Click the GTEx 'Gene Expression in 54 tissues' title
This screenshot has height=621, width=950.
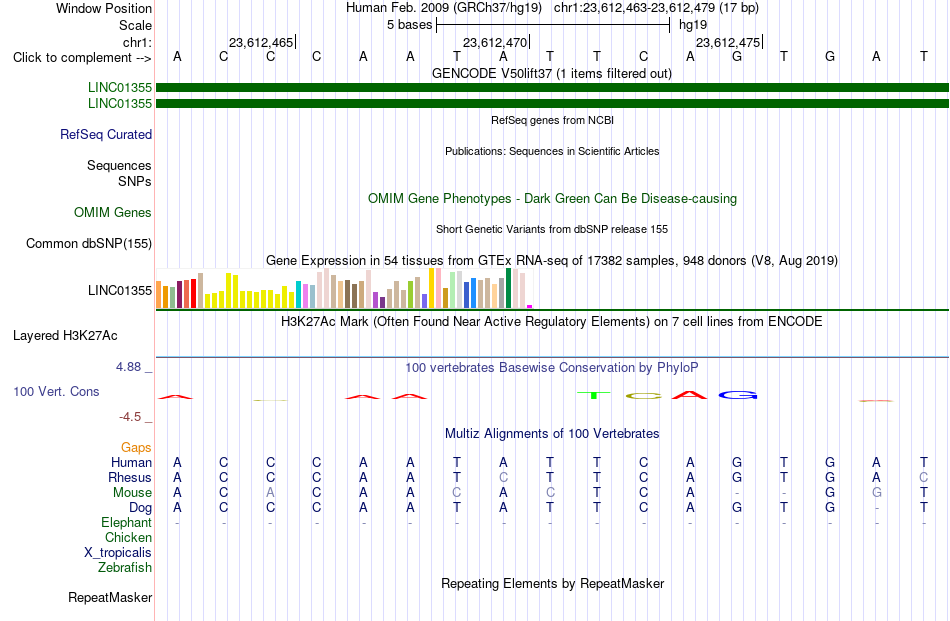tap(552, 261)
